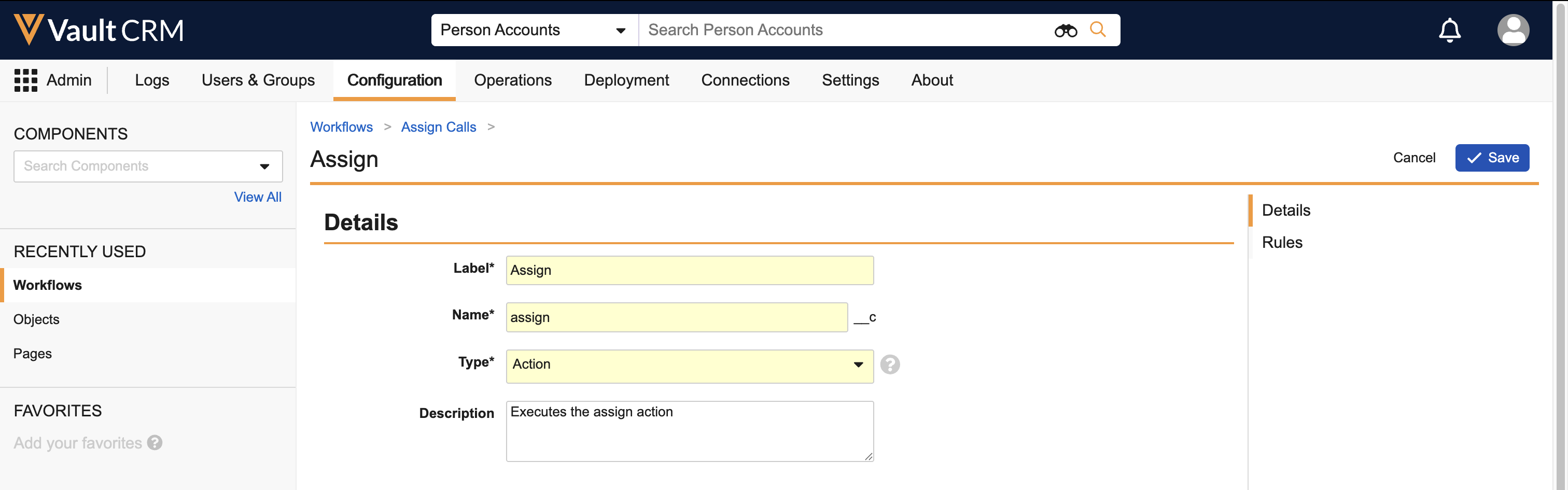This screenshot has width=1568, height=490.
Task: Click into the Description text area
Action: [x=689, y=431]
